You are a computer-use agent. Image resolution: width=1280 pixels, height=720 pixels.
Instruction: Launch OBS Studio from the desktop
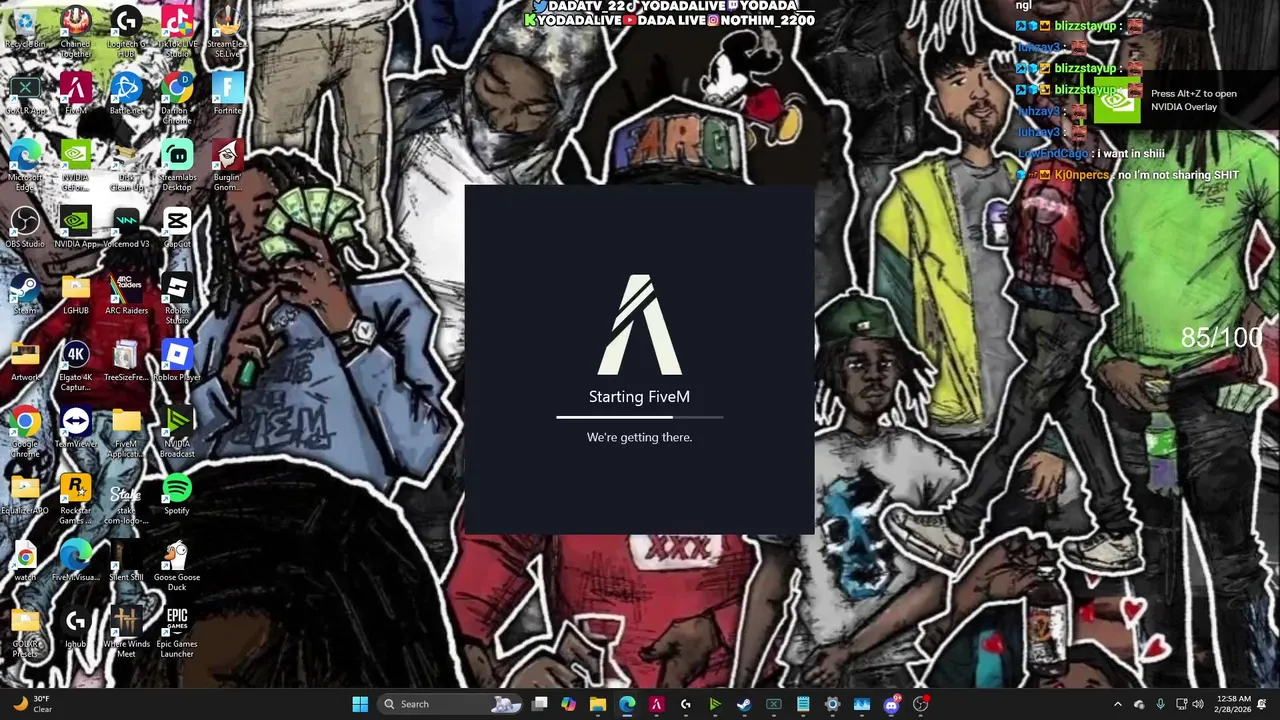[x=25, y=228]
